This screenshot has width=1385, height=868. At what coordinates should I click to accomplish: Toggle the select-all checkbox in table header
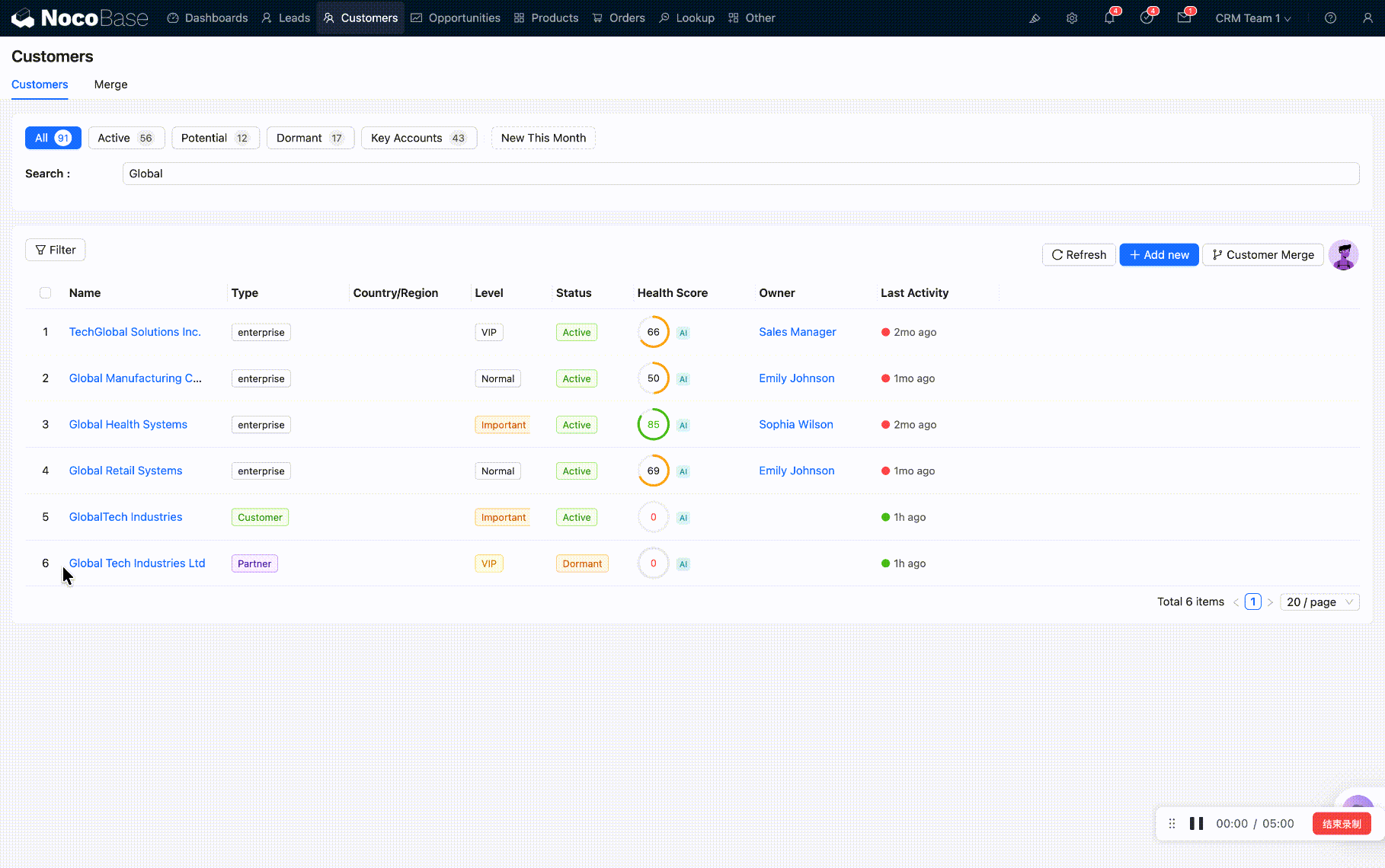click(x=46, y=293)
